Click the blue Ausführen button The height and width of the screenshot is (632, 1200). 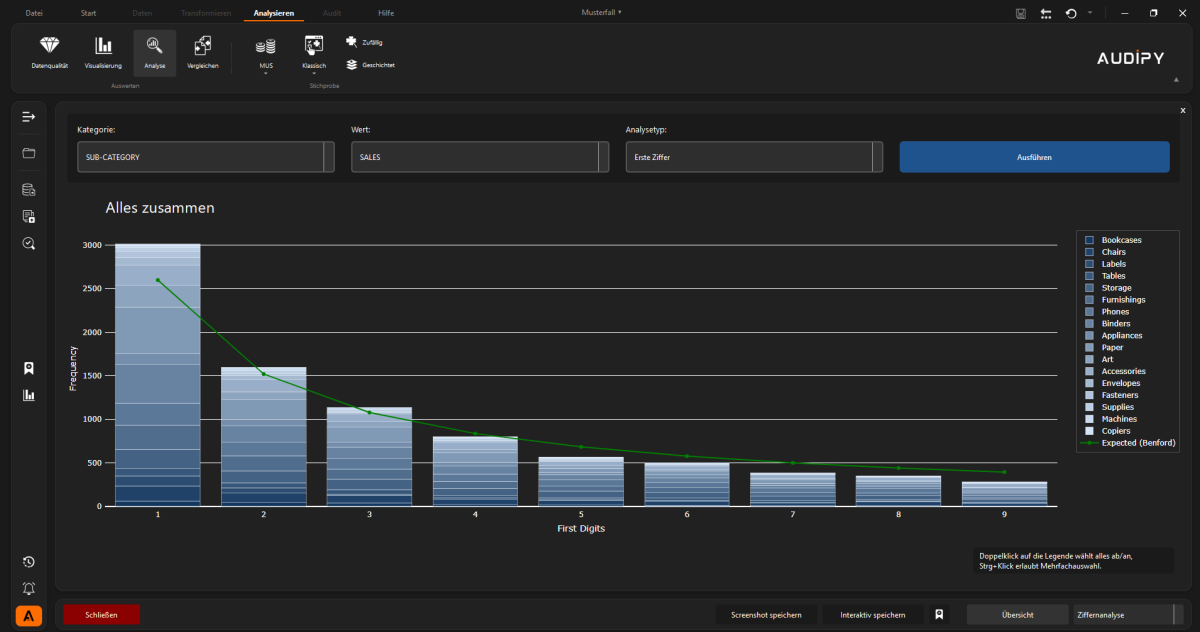point(1034,157)
